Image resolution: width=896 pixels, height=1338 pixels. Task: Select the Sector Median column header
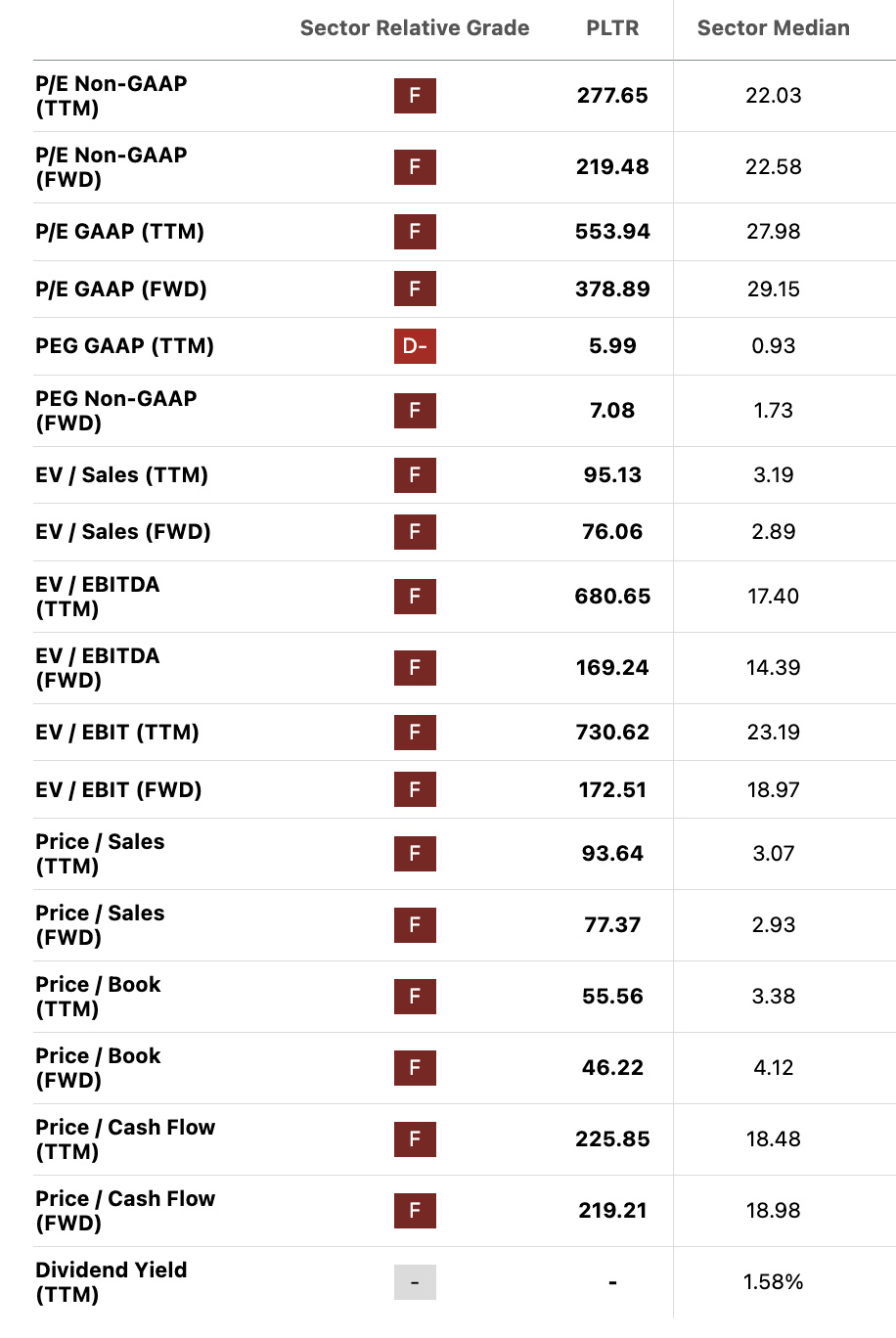click(x=774, y=28)
